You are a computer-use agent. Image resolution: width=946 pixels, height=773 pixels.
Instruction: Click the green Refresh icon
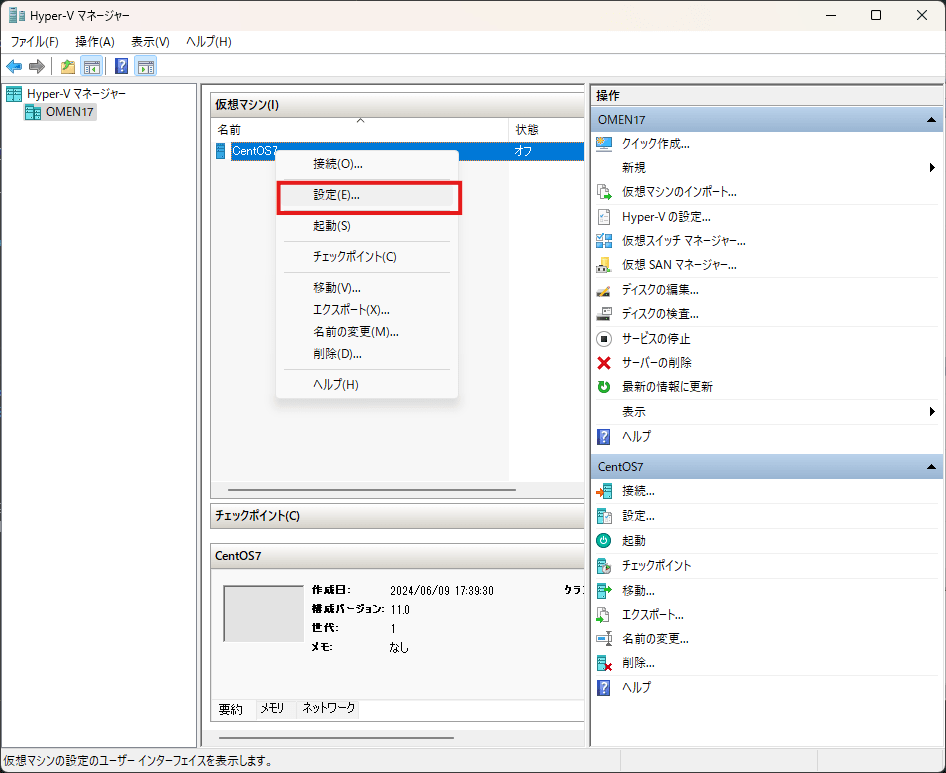[x=604, y=387]
